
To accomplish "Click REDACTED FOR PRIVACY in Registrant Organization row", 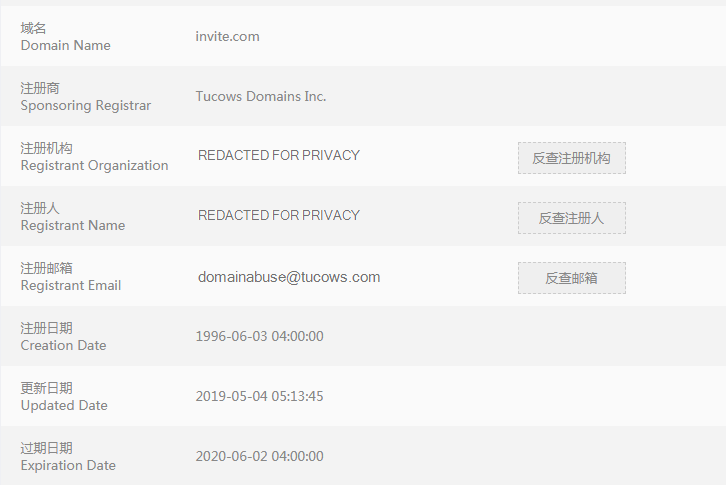I will pos(278,155).
